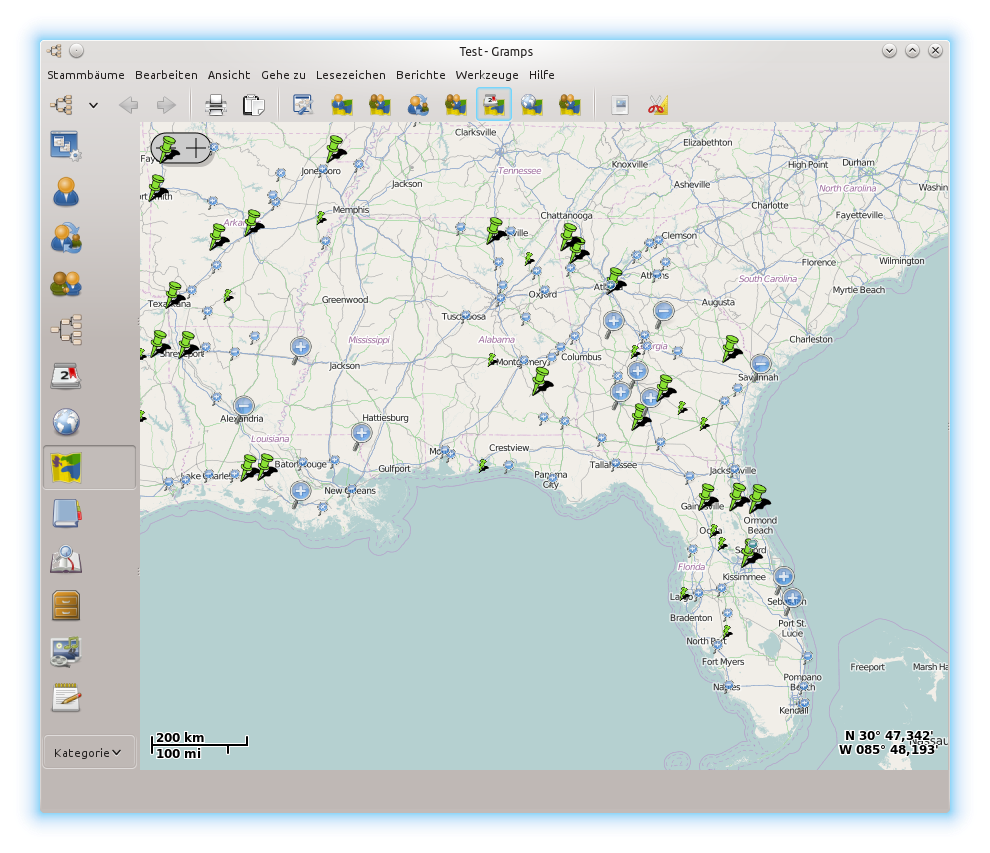
Task: Open the Berichte menu
Action: pos(420,75)
